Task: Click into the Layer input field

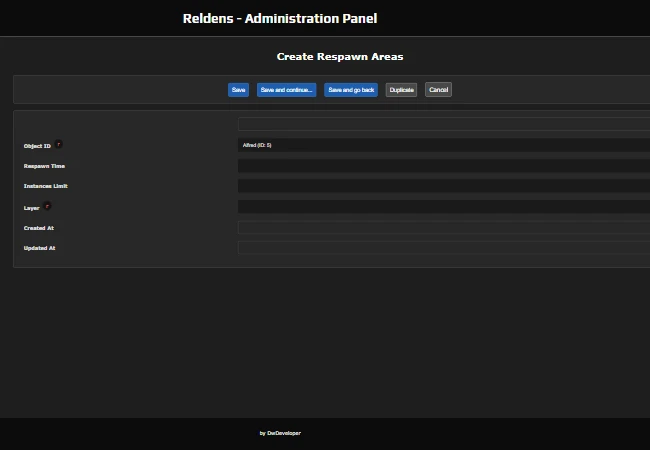Action: [x=444, y=206]
